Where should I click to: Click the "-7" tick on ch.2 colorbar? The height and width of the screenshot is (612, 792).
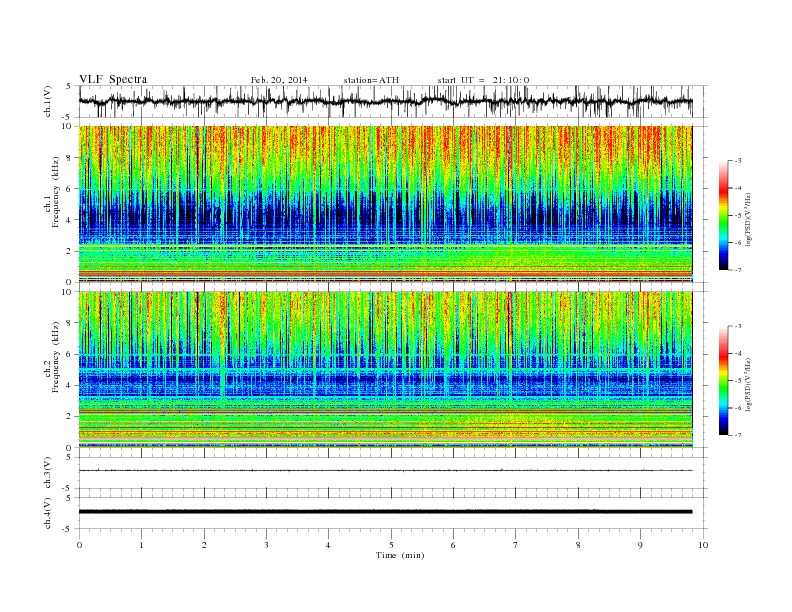(738, 435)
